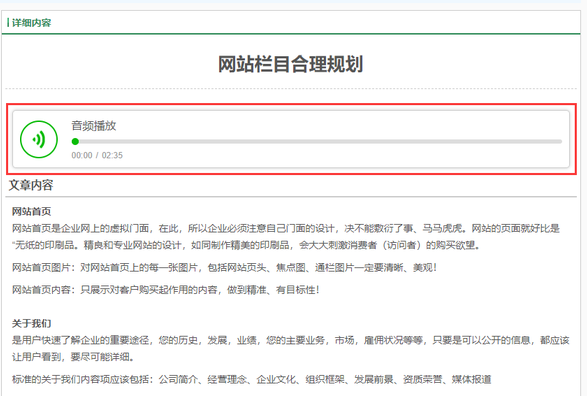The width and height of the screenshot is (587, 410).
Task: Click the line starting 让用户看到
Action: coord(73,357)
